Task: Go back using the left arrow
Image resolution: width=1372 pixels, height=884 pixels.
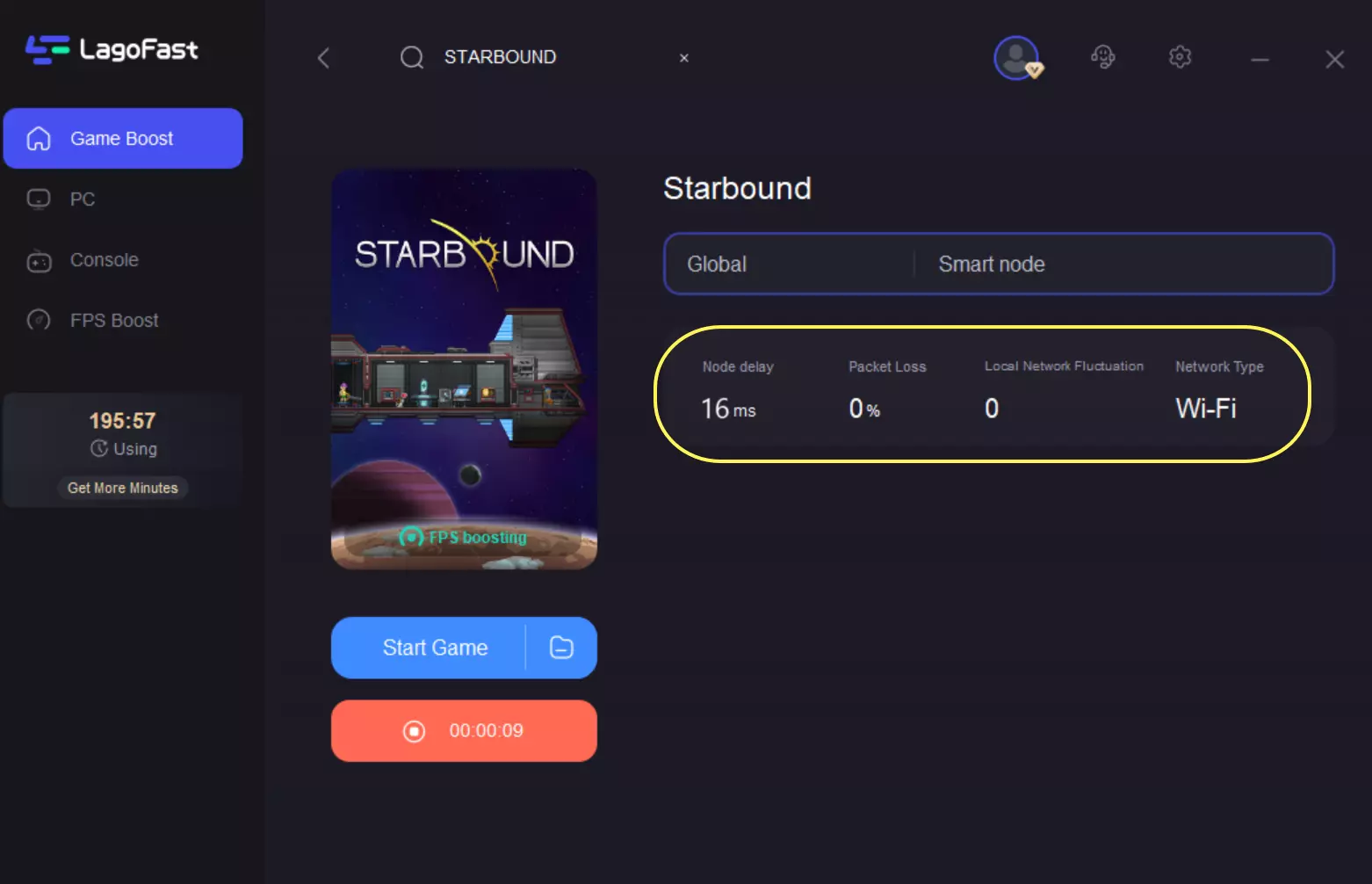Action: click(324, 58)
